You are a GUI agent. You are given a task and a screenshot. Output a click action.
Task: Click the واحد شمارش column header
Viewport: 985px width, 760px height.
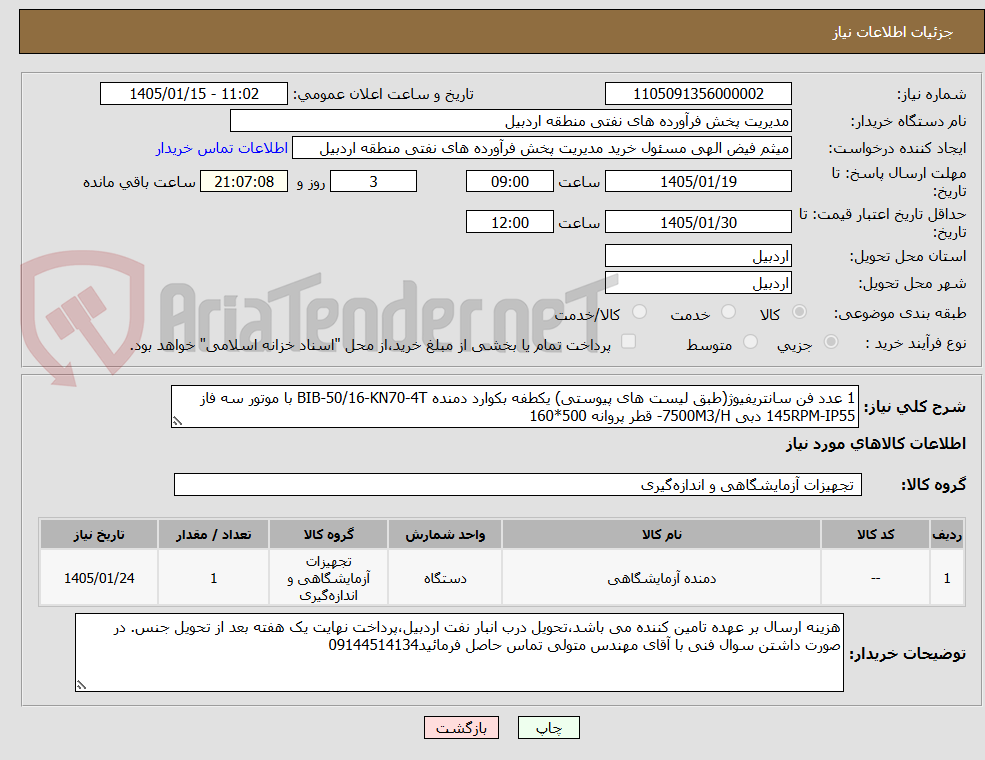point(445,535)
